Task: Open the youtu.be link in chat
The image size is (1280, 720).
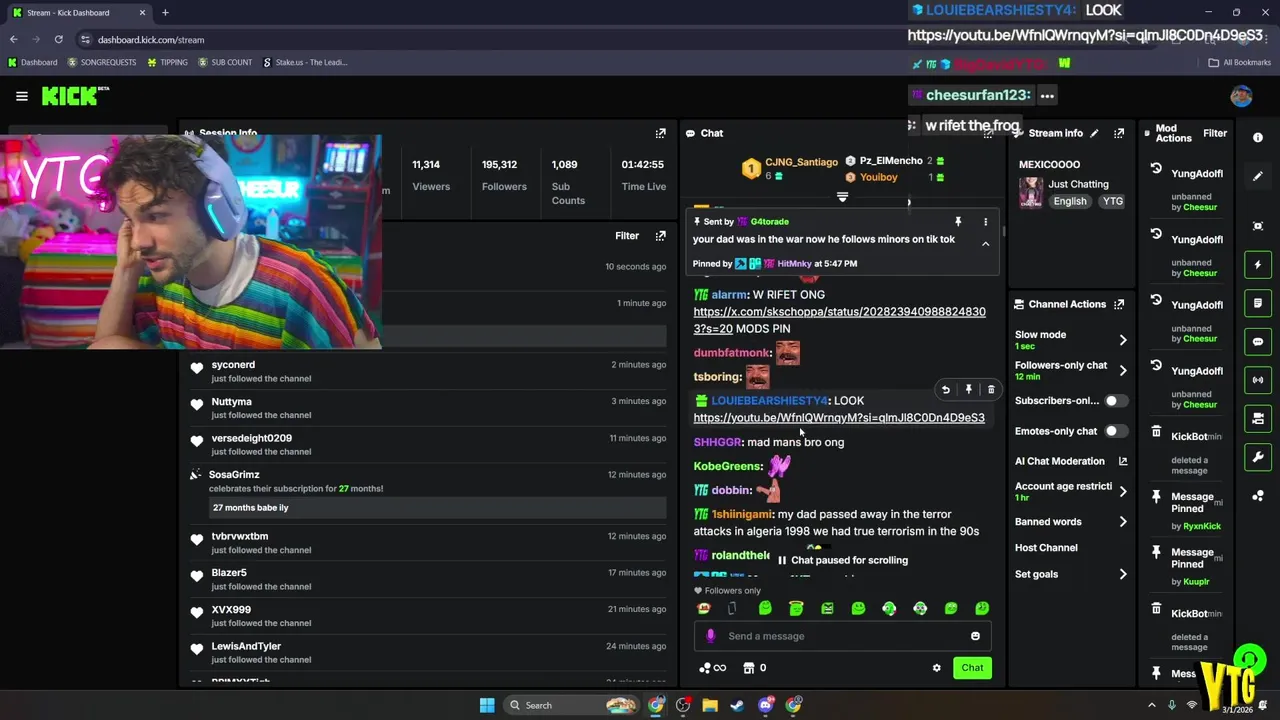Action: point(839,418)
